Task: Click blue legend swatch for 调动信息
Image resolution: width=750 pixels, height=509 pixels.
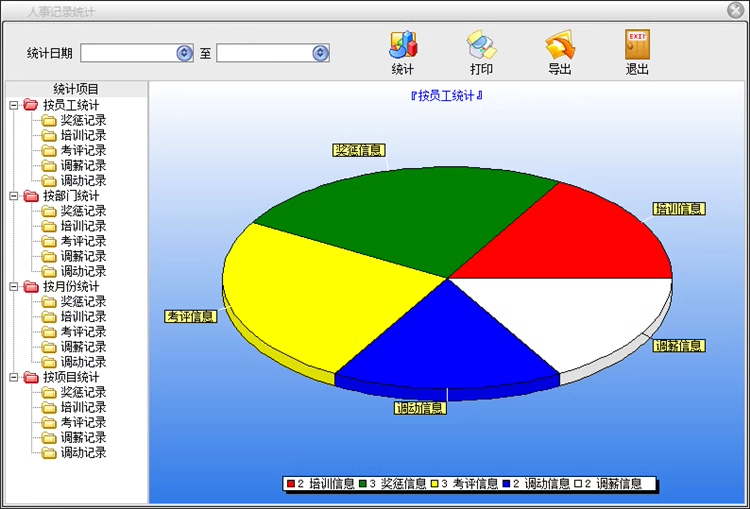Action: pos(507,484)
